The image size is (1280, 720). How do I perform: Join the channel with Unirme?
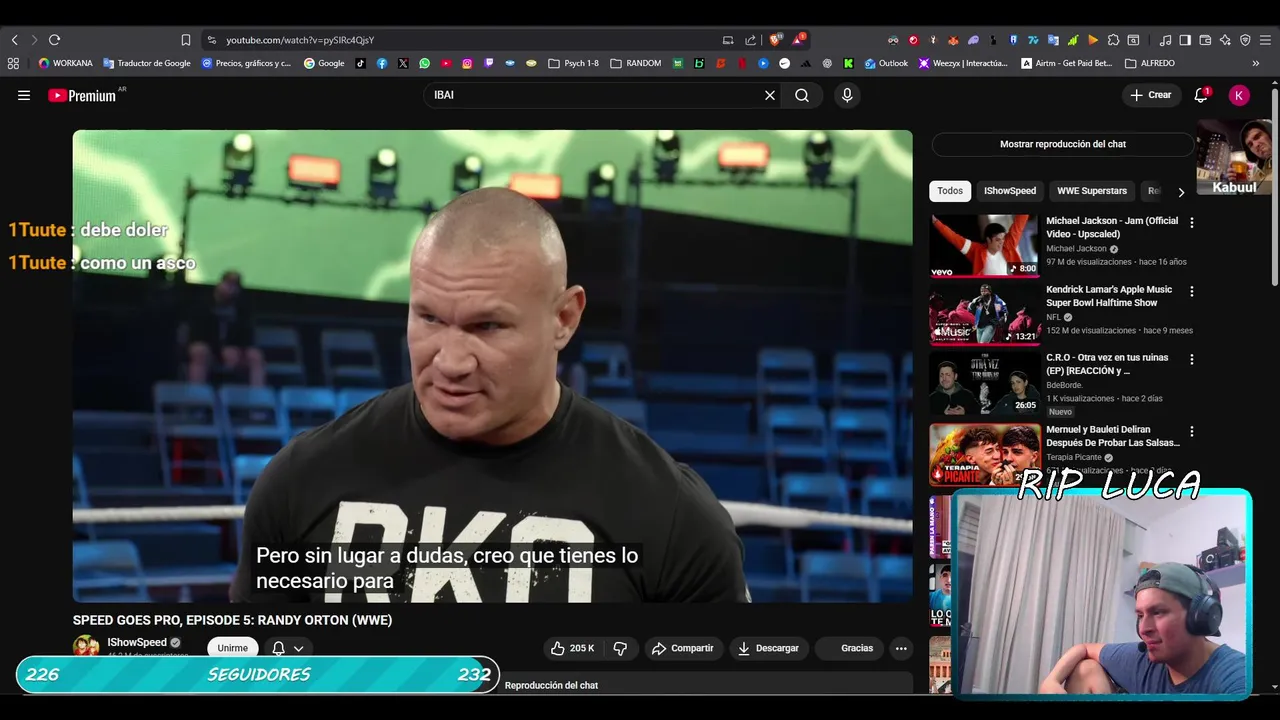click(x=232, y=648)
